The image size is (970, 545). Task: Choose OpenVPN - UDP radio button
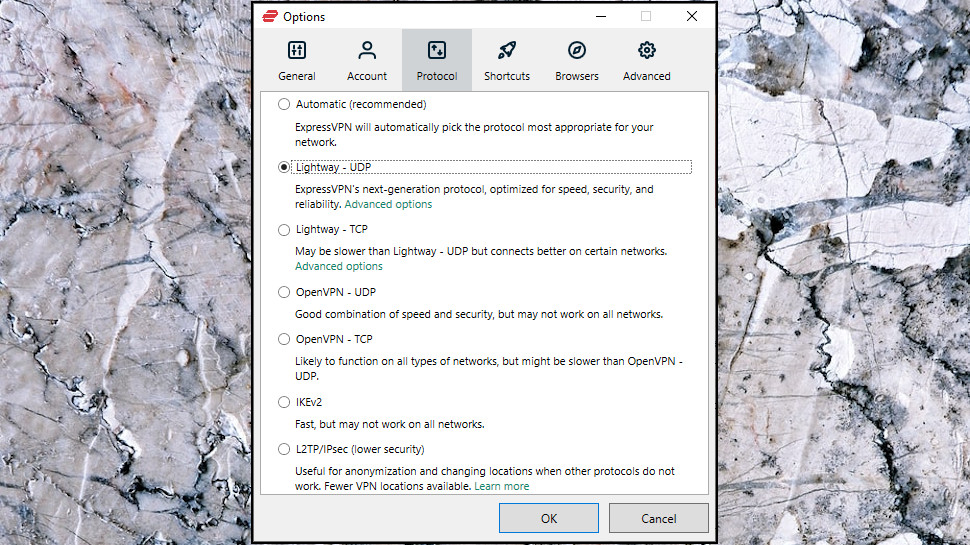284,292
